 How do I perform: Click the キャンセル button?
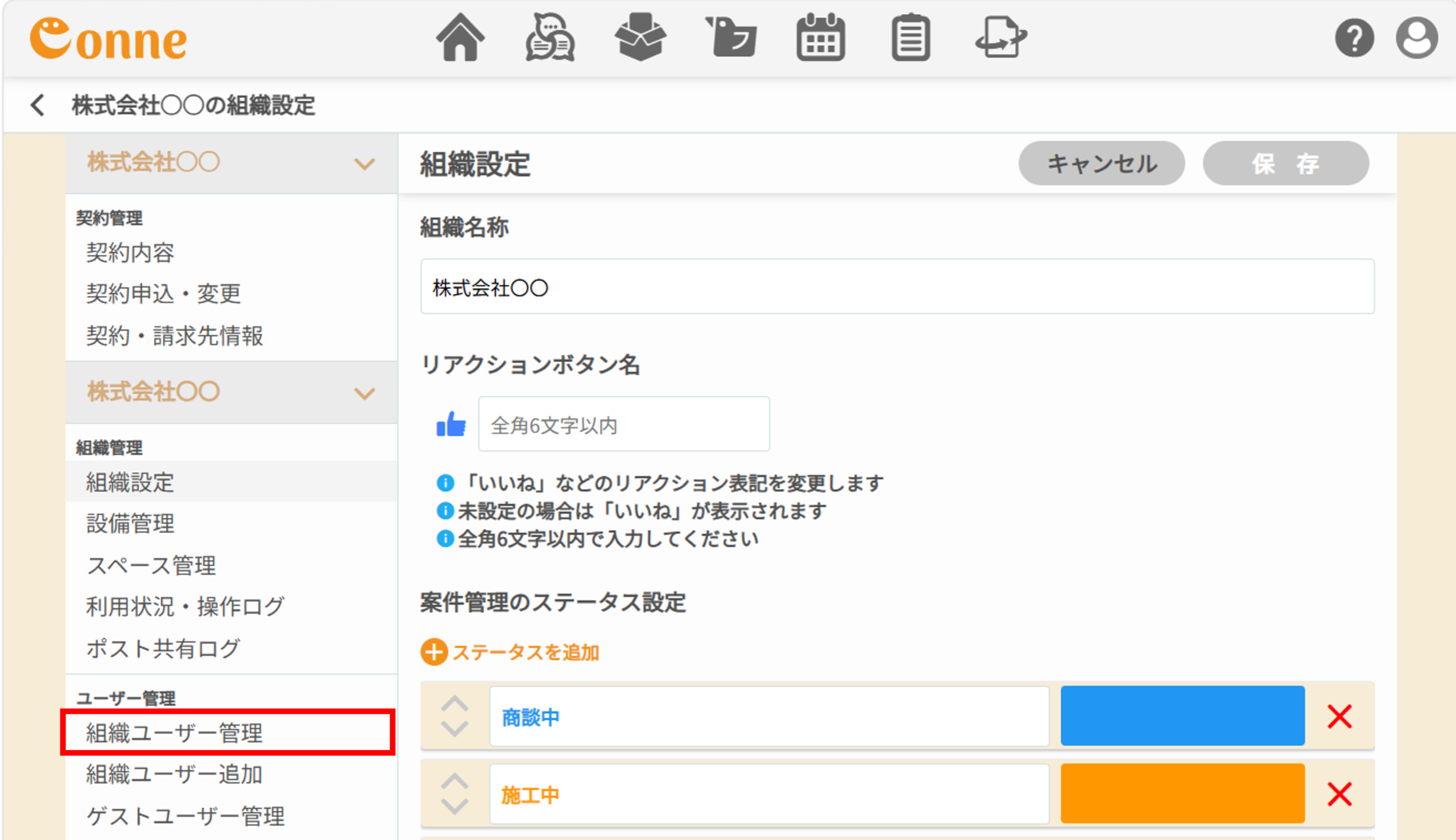pyautogui.click(x=1102, y=163)
